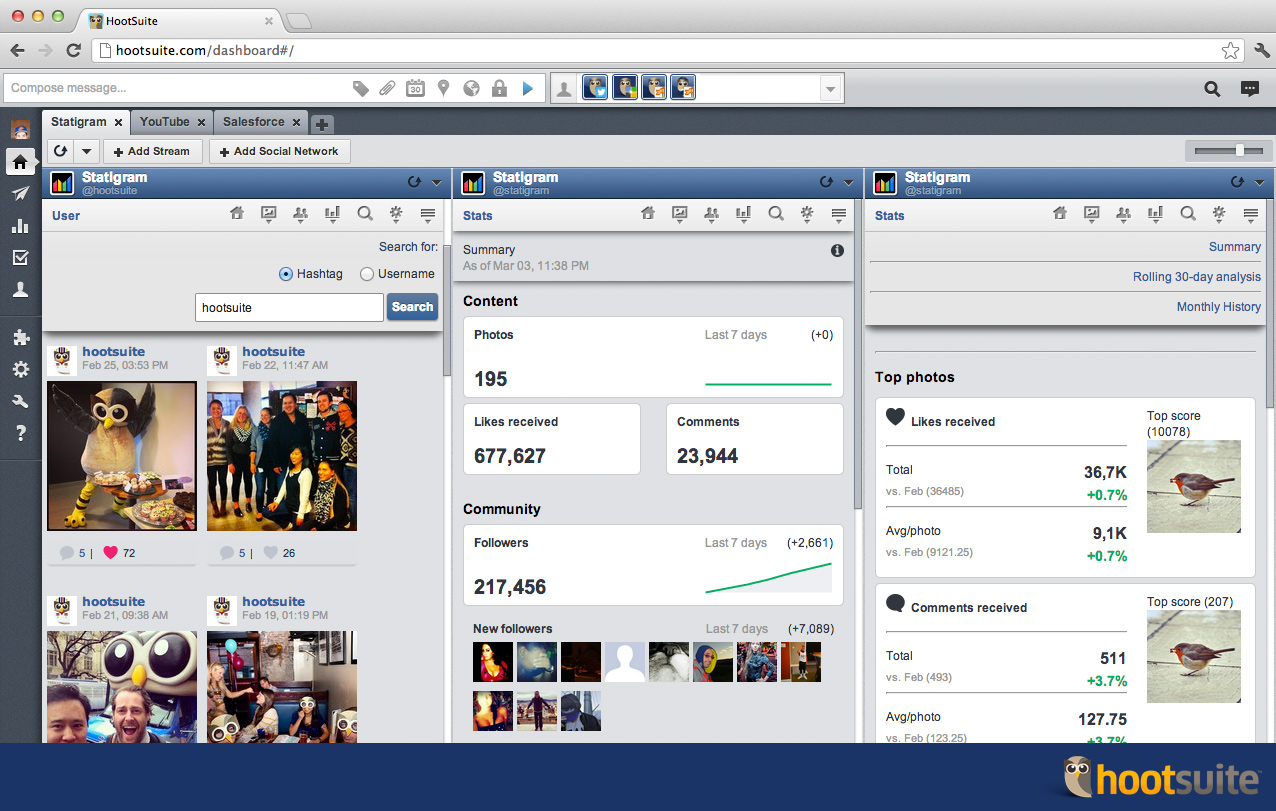Like the Feb 25 hootsuite photo heart
Image resolution: width=1276 pixels, height=811 pixels.
[x=110, y=552]
